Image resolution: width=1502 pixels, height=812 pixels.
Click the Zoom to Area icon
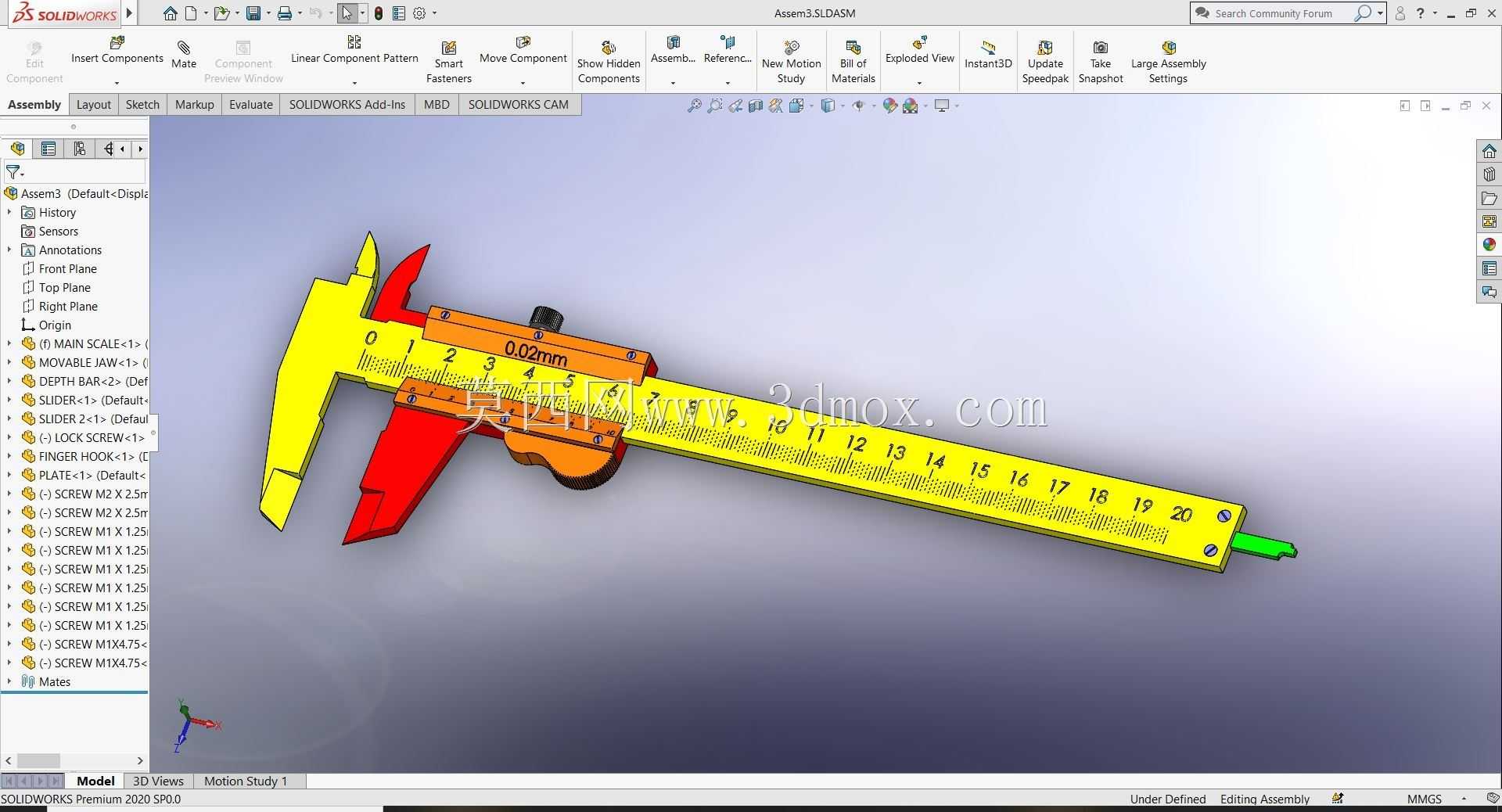coord(714,106)
